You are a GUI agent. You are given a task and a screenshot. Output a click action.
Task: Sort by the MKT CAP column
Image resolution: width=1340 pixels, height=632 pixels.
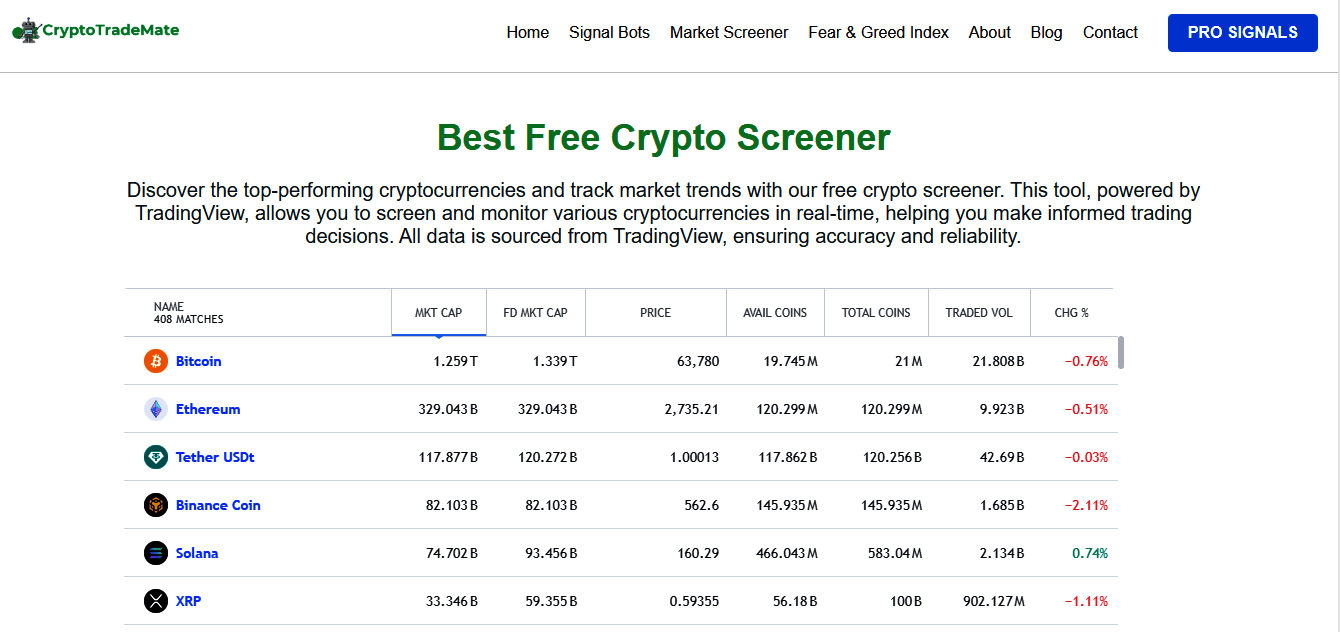[x=439, y=313]
